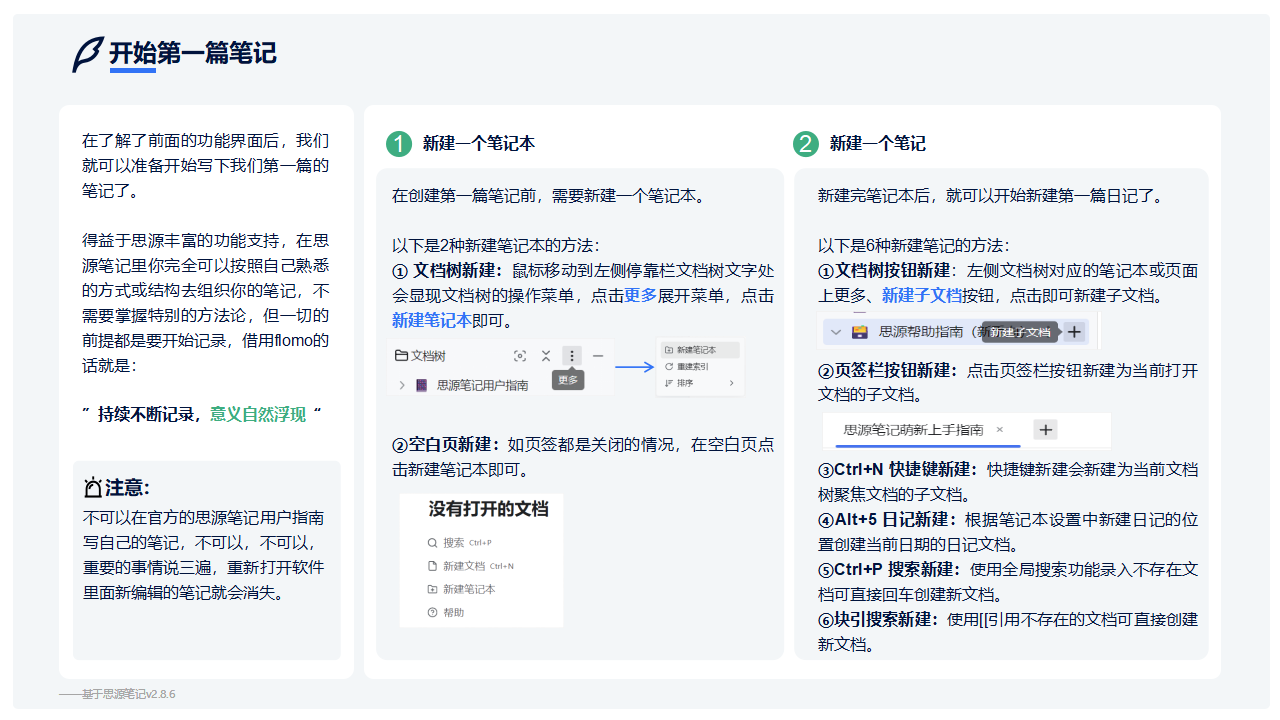Click the 搜索 magnifier icon in the empty page
This screenshot has height=720, width=1280.
click(x=432, y=543)
